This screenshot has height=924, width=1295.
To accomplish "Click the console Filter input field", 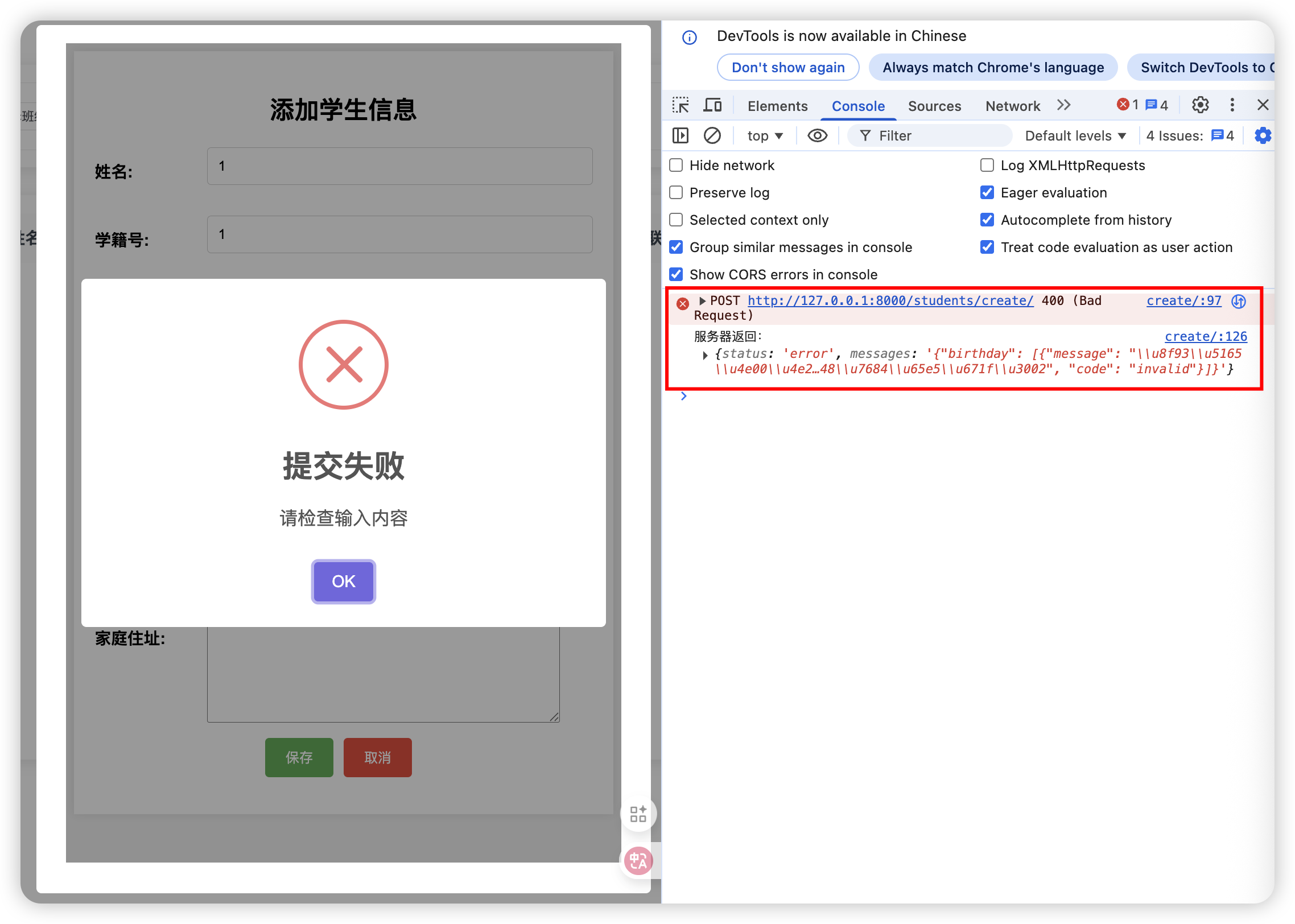I will point(939,135).
